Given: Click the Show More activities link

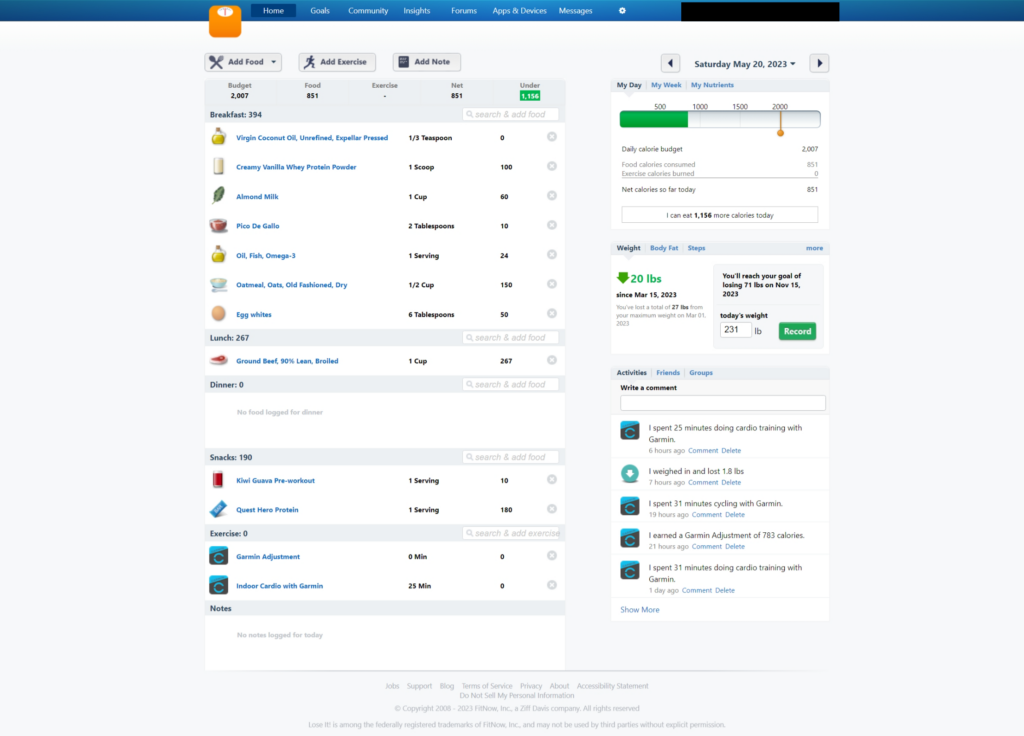Looking at the screenshot, I should pyautogui.click(x=640, y=610).
